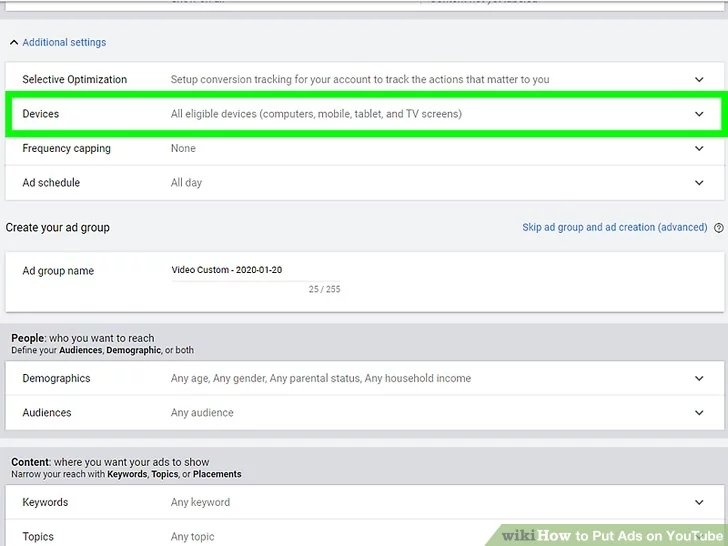This screenshot has width=728, height=546.
Task: Click the 'Any audience' value
Action: tap(202, 413)
